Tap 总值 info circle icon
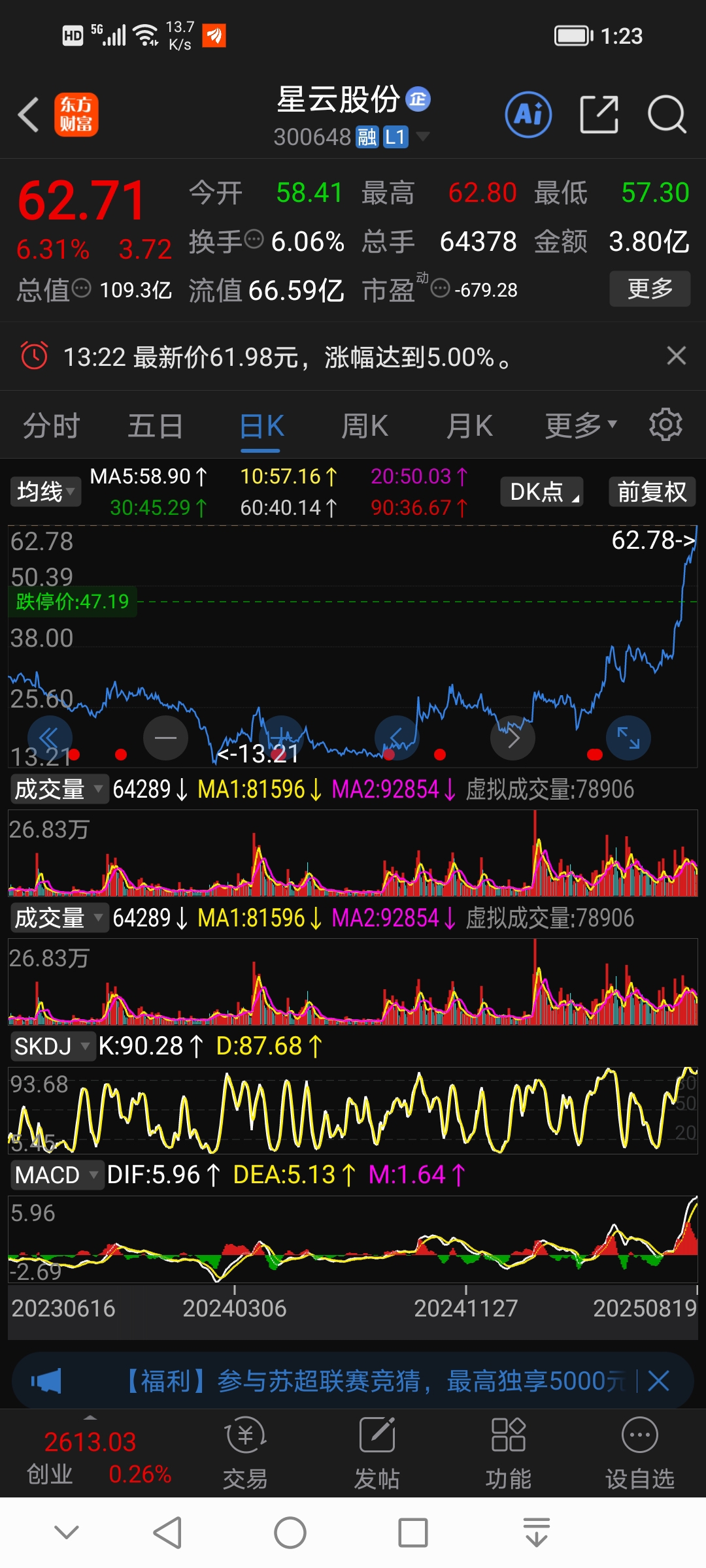 coord(81,287)
